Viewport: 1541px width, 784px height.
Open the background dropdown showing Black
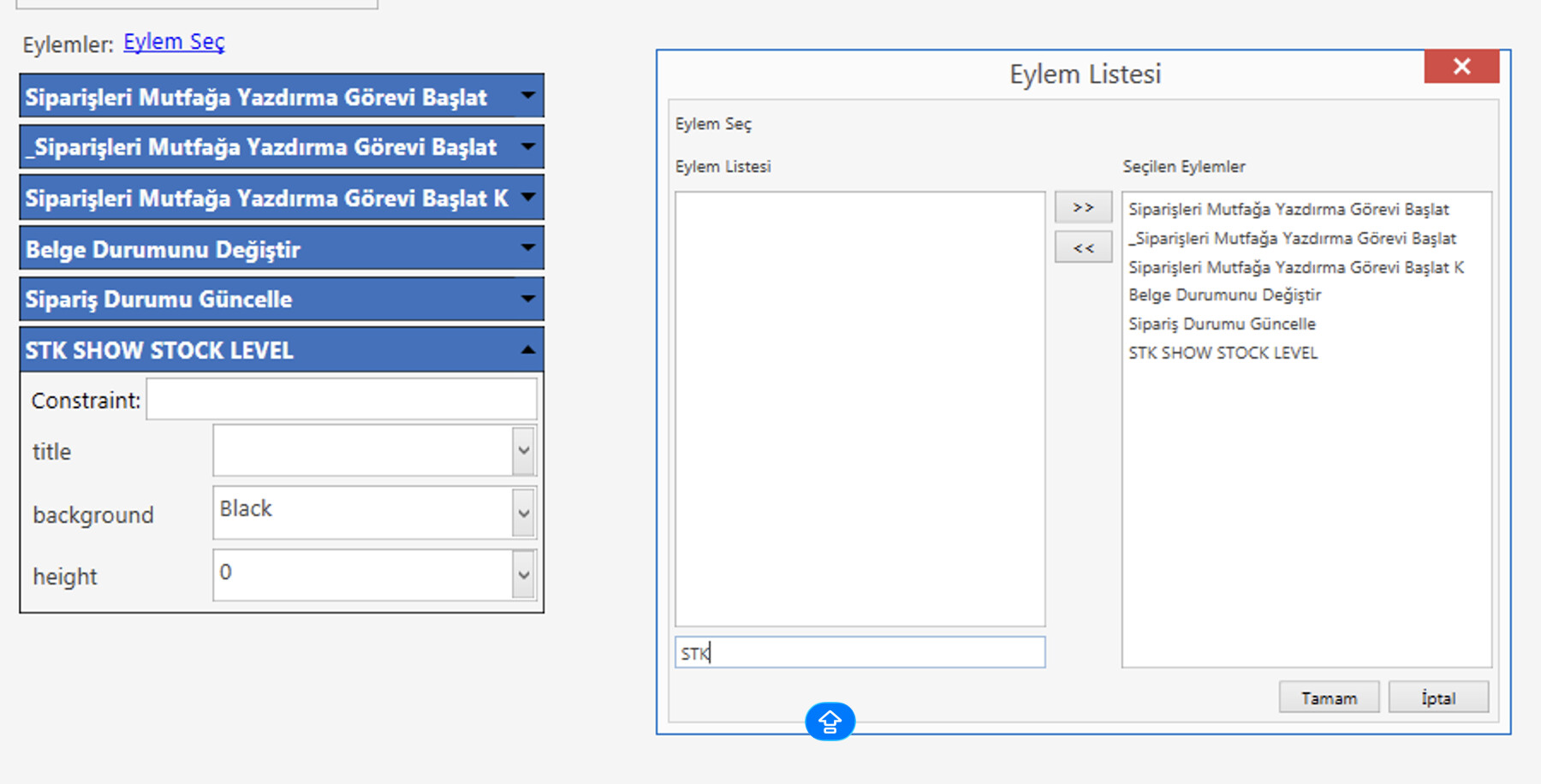pos(523,514)
